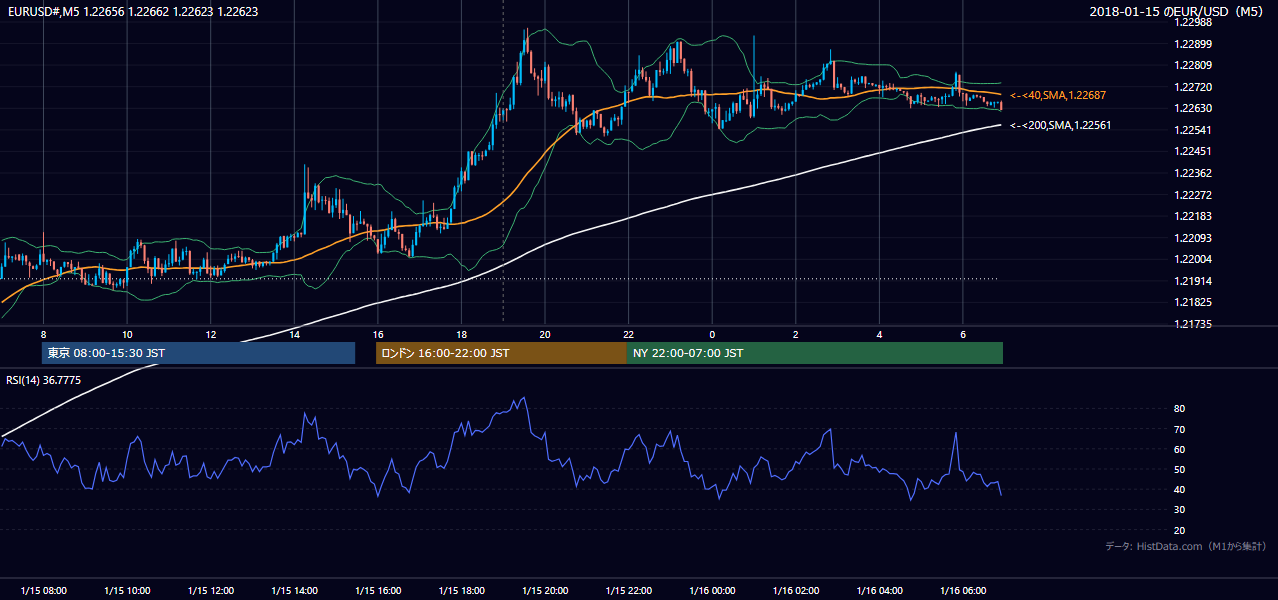Screen dimensions: 1278x600
Task: Click the 1/16 02:00 date axis label
Action: (796, 591)
